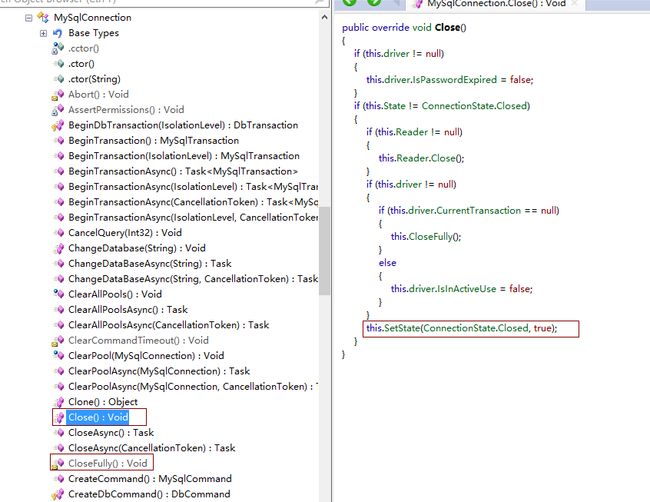Follow the CurrentTransaction link in code
The height and width of the screenshot is (502, 650).
(x=478, y=211)
